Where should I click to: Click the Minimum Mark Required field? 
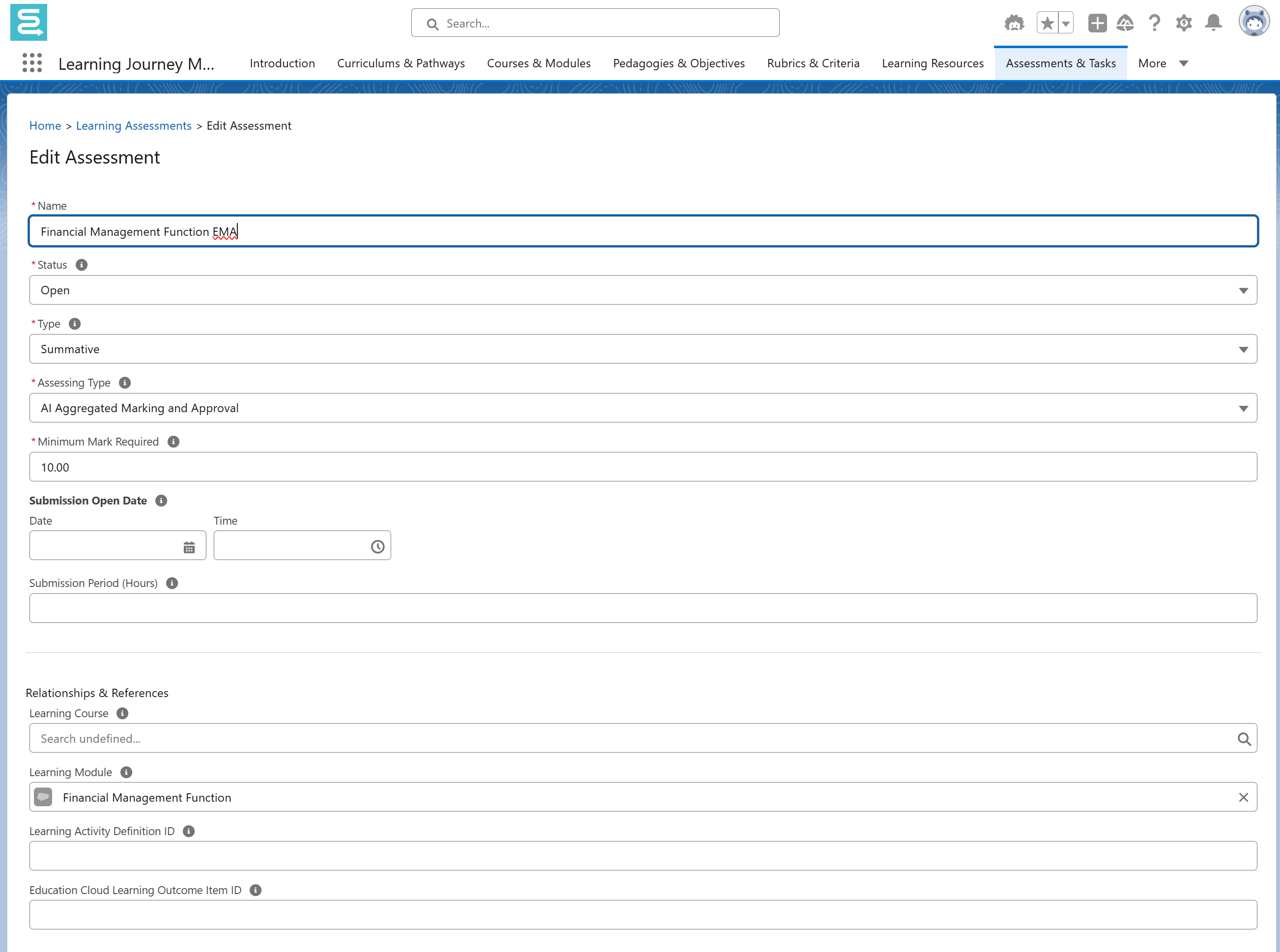click(x=643, y=467)
